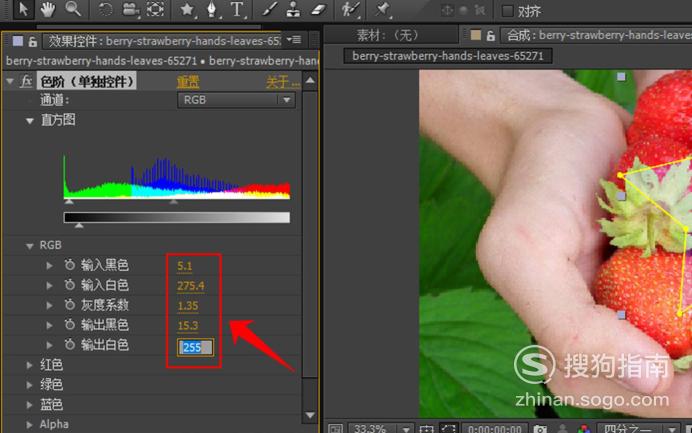This screenshot has width=692, height=433.
Task: Select the star Shape tool
Action: click(x=187, y=9)
